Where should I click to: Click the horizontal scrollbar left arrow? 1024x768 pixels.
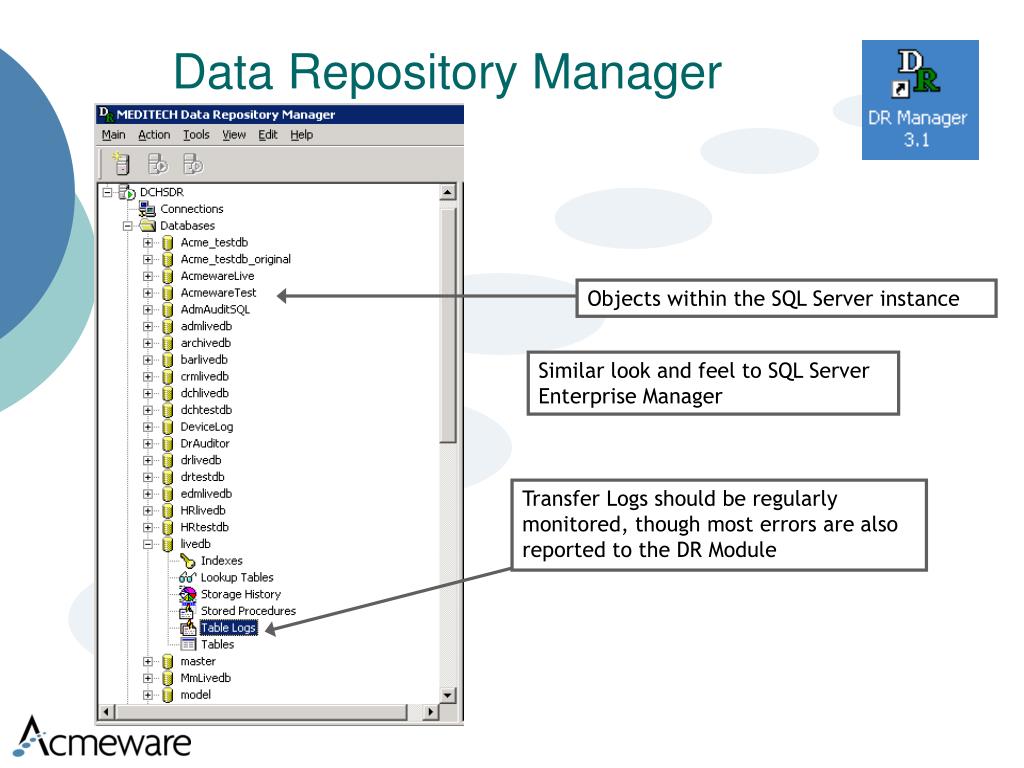pos(106,712)
